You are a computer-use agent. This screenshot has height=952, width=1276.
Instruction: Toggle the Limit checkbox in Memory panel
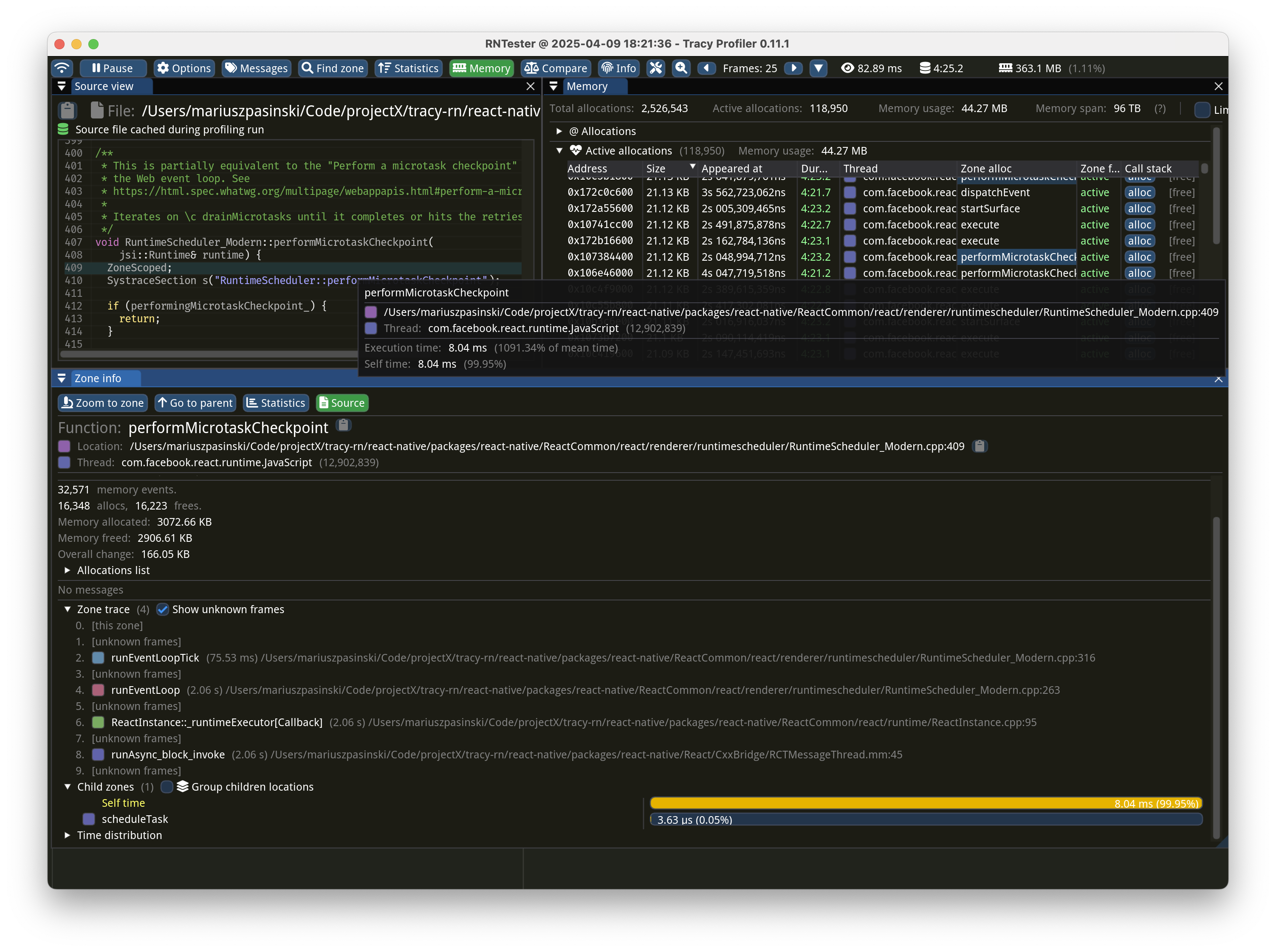click(x=1202, y=110)
